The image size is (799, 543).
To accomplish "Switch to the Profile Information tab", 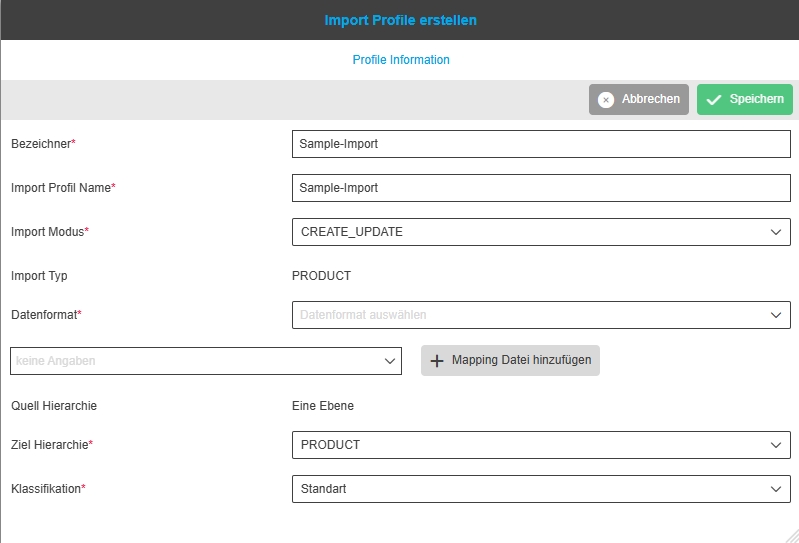I will [x=401, y=60].
